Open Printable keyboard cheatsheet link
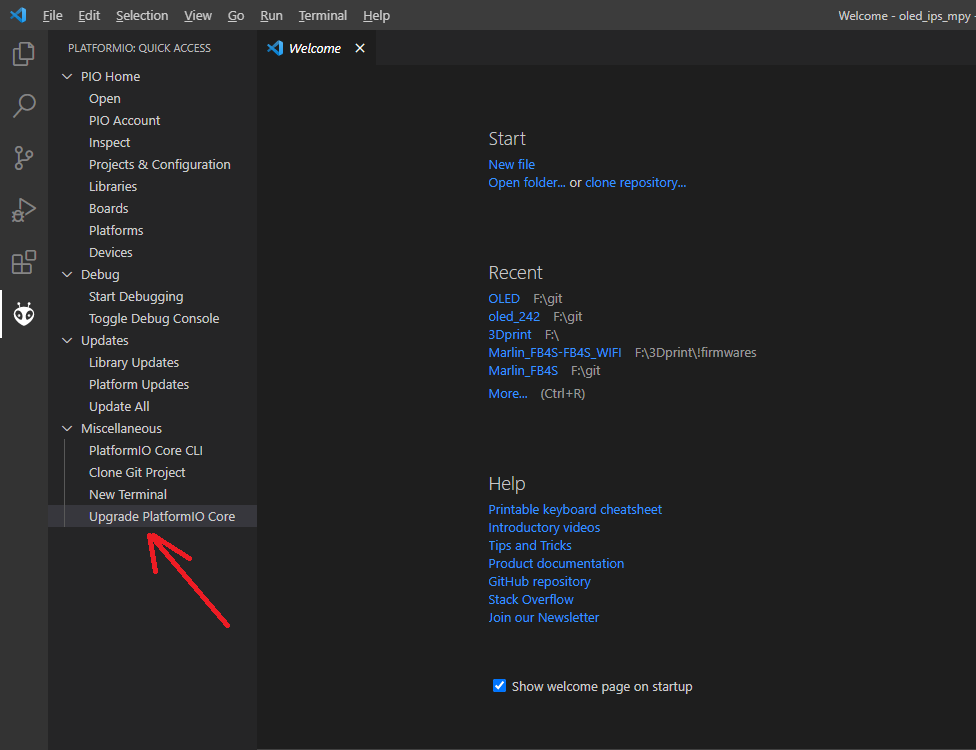Viewport: 976px width, 750px height. coord(575,509)
